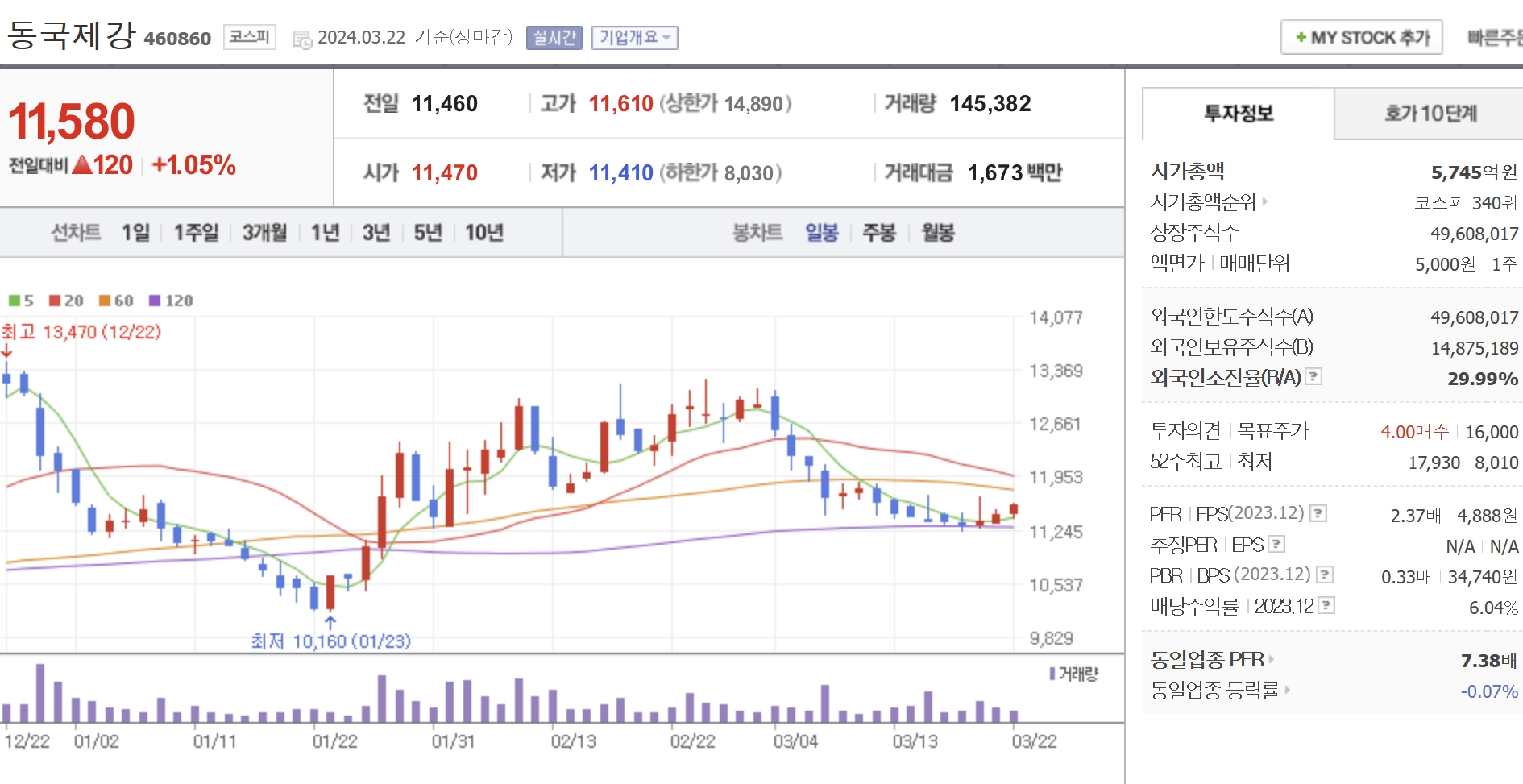Open the help icon next to PER EPS(2023.12)
1523x784 pixels.
1318,513
